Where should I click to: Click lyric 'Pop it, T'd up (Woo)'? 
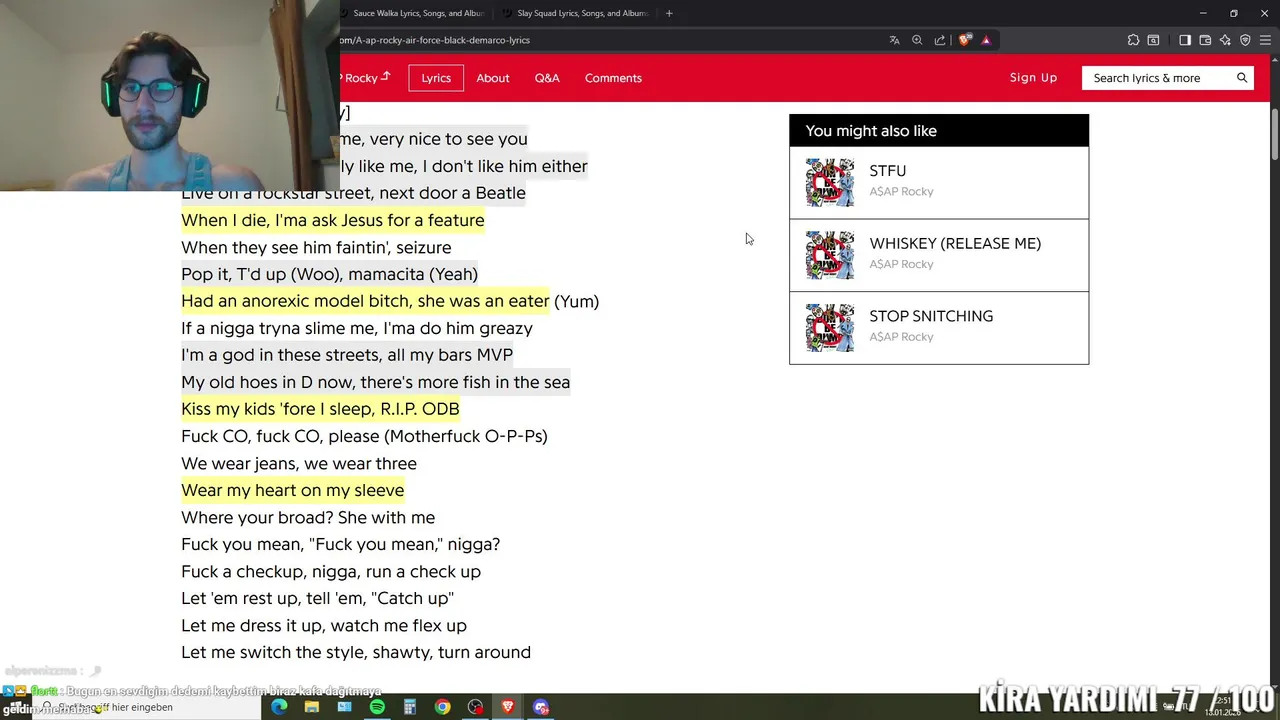pyautogui.click(x=330, y=274)
